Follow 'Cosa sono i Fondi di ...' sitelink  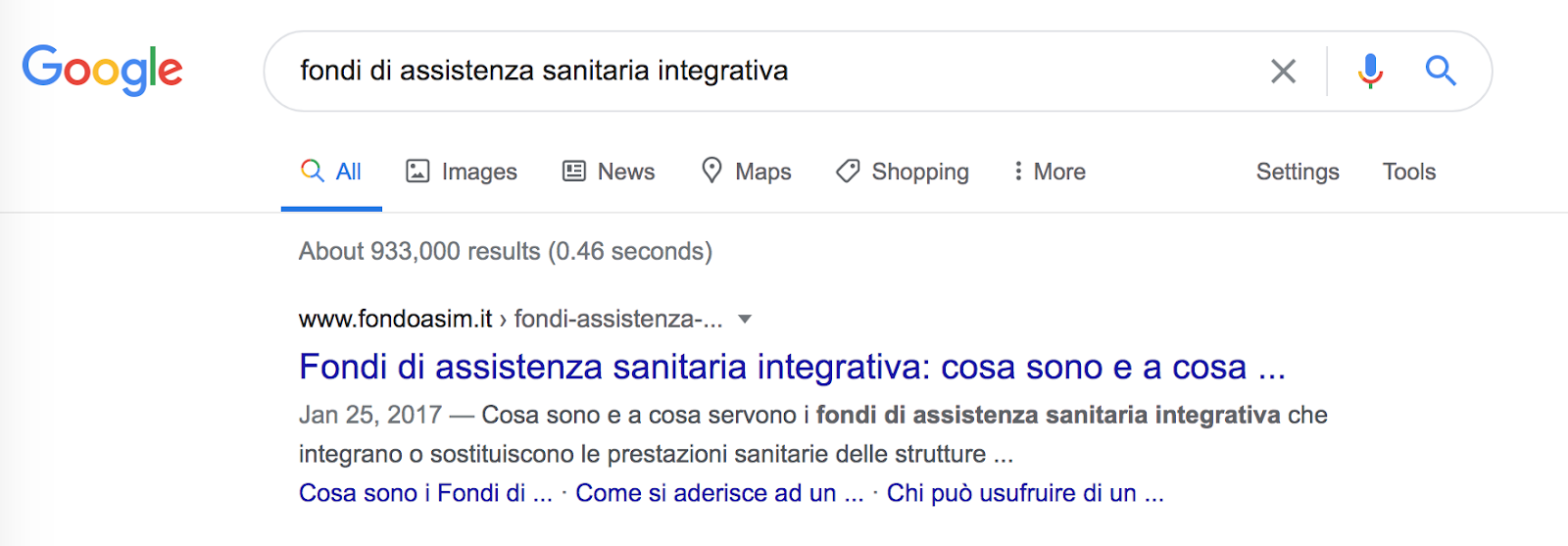point(425,493)
